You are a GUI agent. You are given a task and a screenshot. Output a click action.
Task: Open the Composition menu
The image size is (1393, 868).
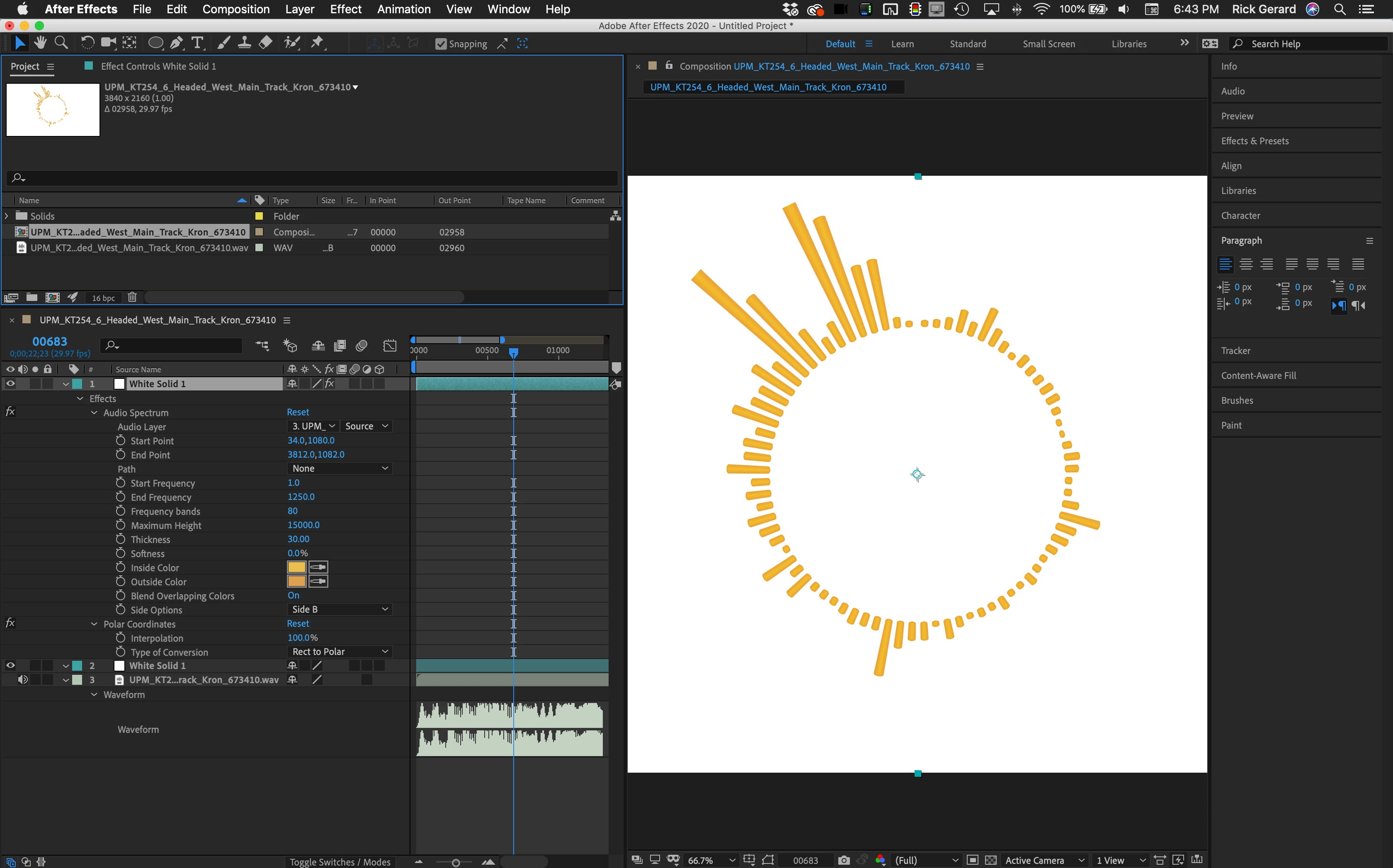[x=235, y=9]
